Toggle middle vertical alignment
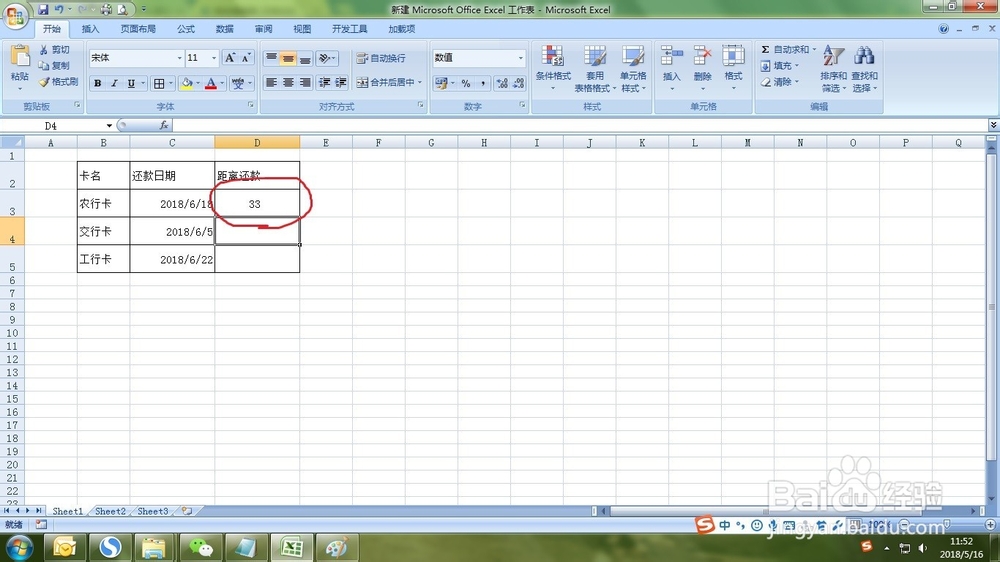 click(288, 58)
